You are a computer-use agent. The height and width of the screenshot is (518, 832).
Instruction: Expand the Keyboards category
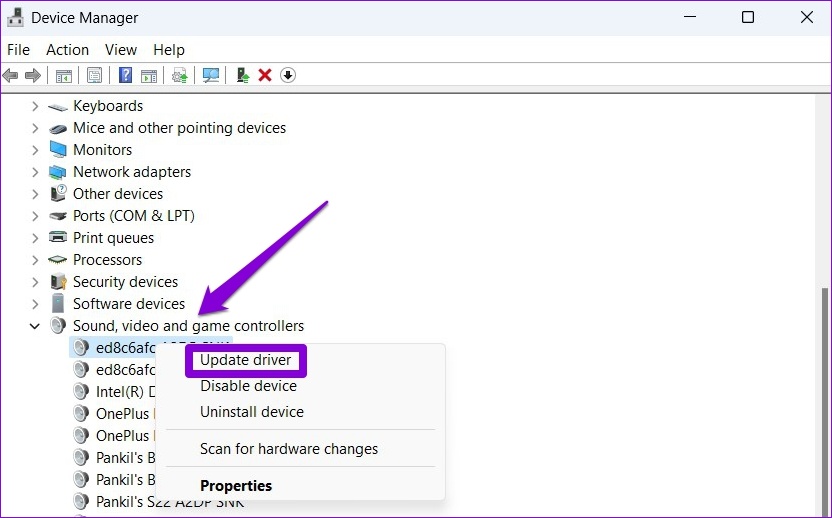[35, 106]
